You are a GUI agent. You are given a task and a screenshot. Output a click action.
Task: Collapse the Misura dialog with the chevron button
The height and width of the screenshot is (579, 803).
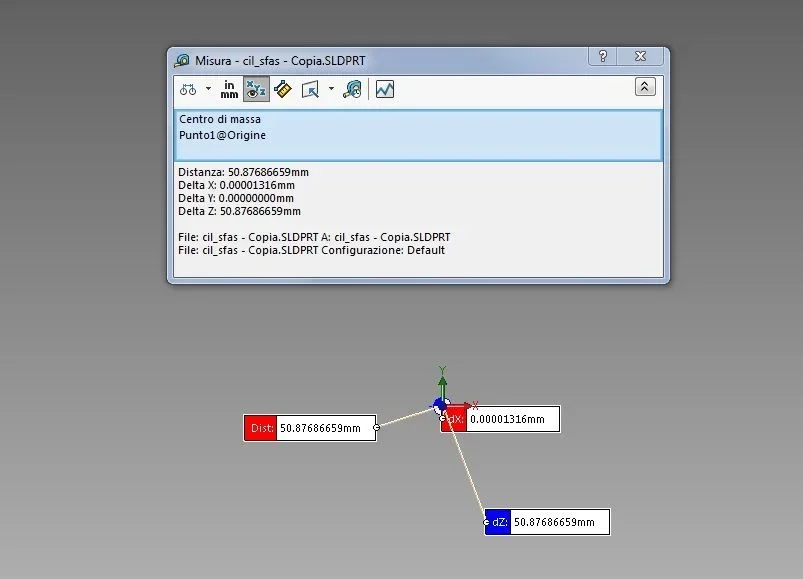pyautogui.click(x=644, y=87)
